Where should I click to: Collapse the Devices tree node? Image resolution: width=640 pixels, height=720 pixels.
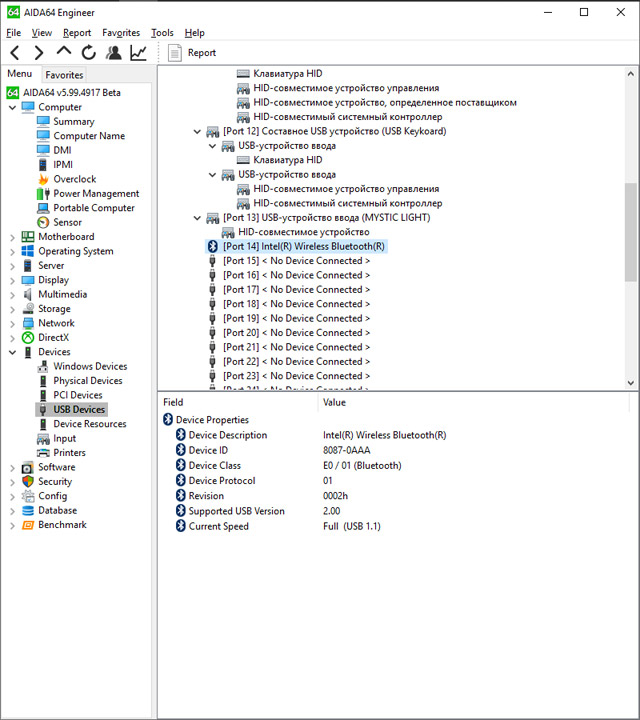[x=12, y=352]
